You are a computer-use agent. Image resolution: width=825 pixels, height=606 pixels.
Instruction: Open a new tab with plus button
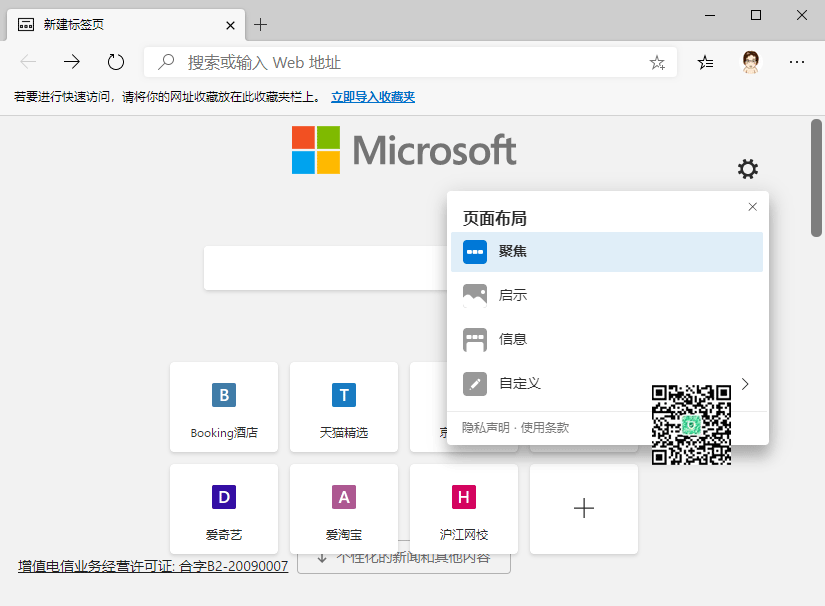tap(260, 24)
